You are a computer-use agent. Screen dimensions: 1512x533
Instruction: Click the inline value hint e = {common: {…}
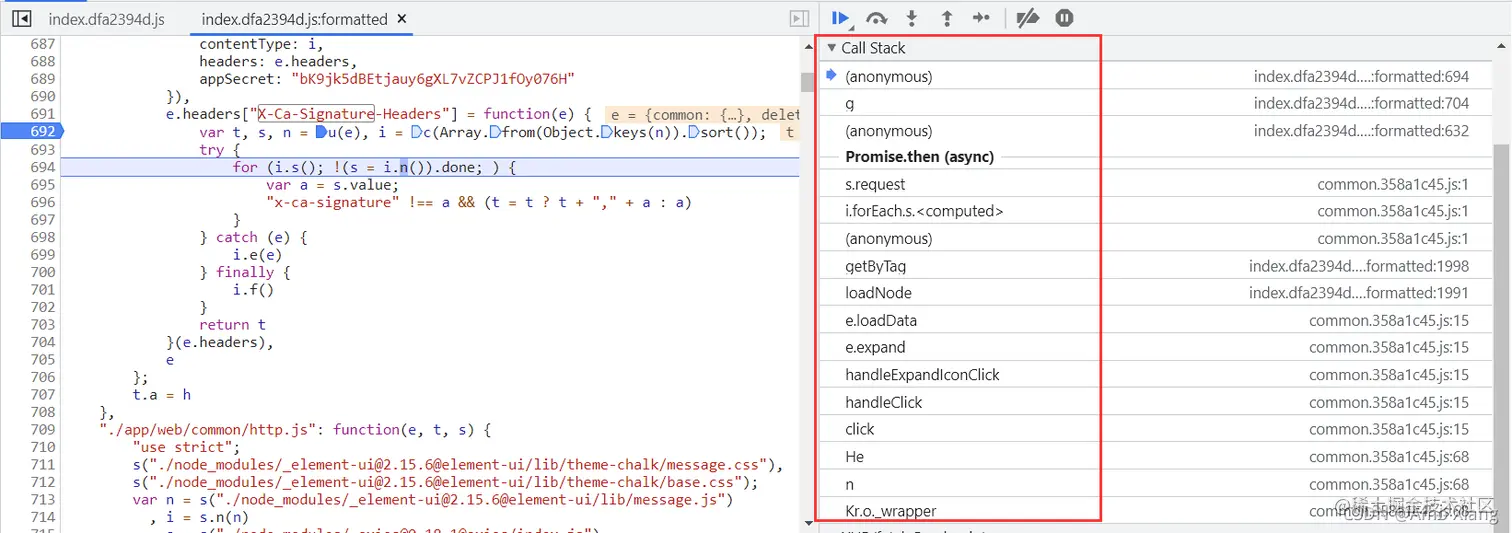pyautogui.click(x=701, y=114)
